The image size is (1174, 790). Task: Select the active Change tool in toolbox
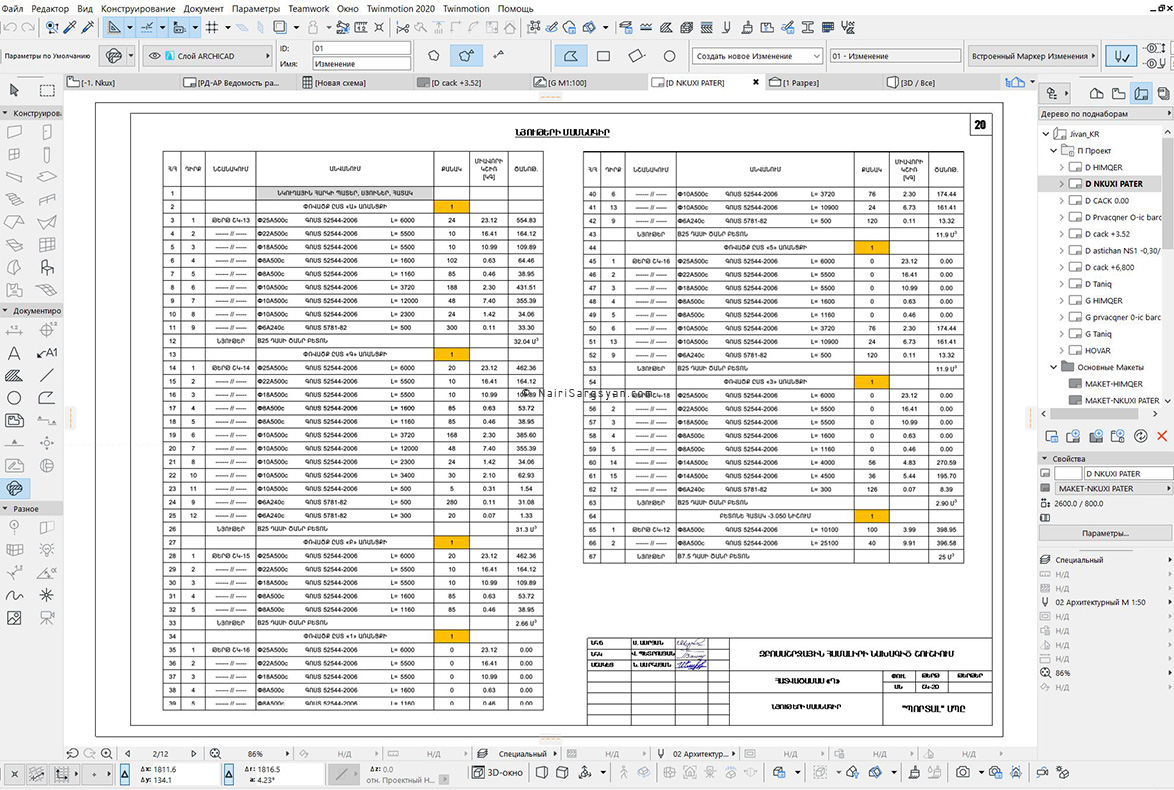coord(14,488)
